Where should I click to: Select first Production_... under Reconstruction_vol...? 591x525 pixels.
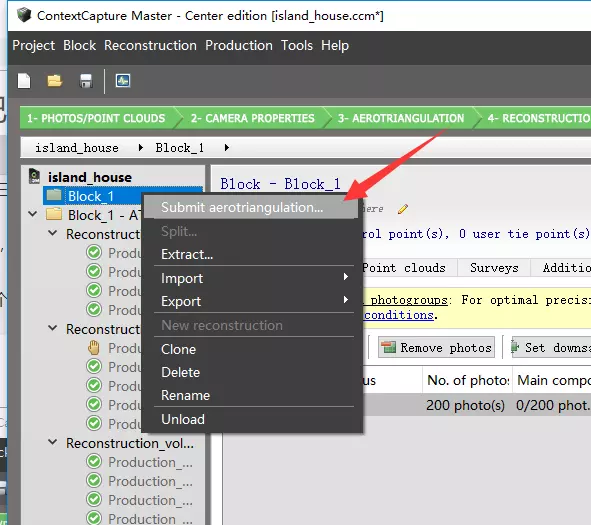click(x=150, y=462)
